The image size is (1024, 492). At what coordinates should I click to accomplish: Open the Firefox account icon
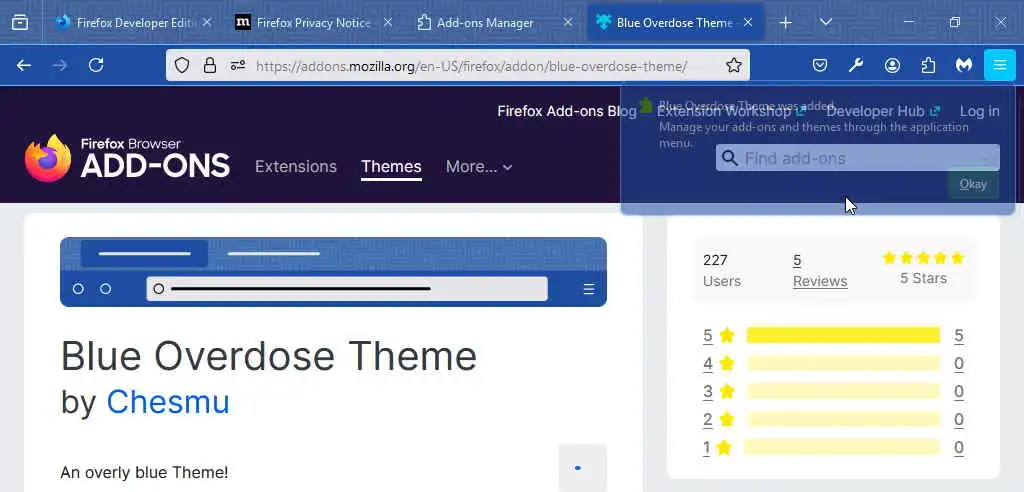coord(892,65)
